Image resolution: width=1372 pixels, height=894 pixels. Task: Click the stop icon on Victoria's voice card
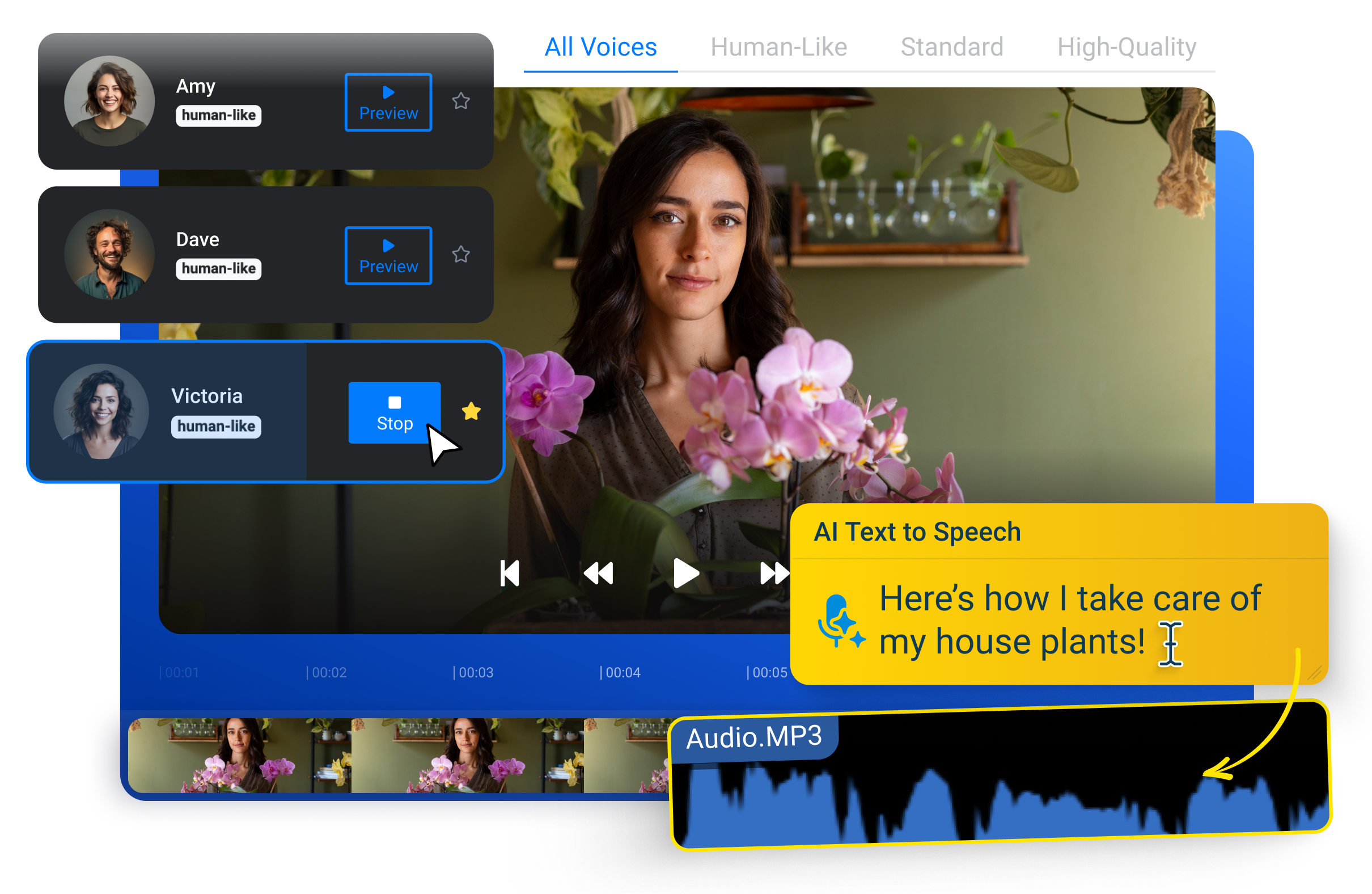(x=394, y=404)
